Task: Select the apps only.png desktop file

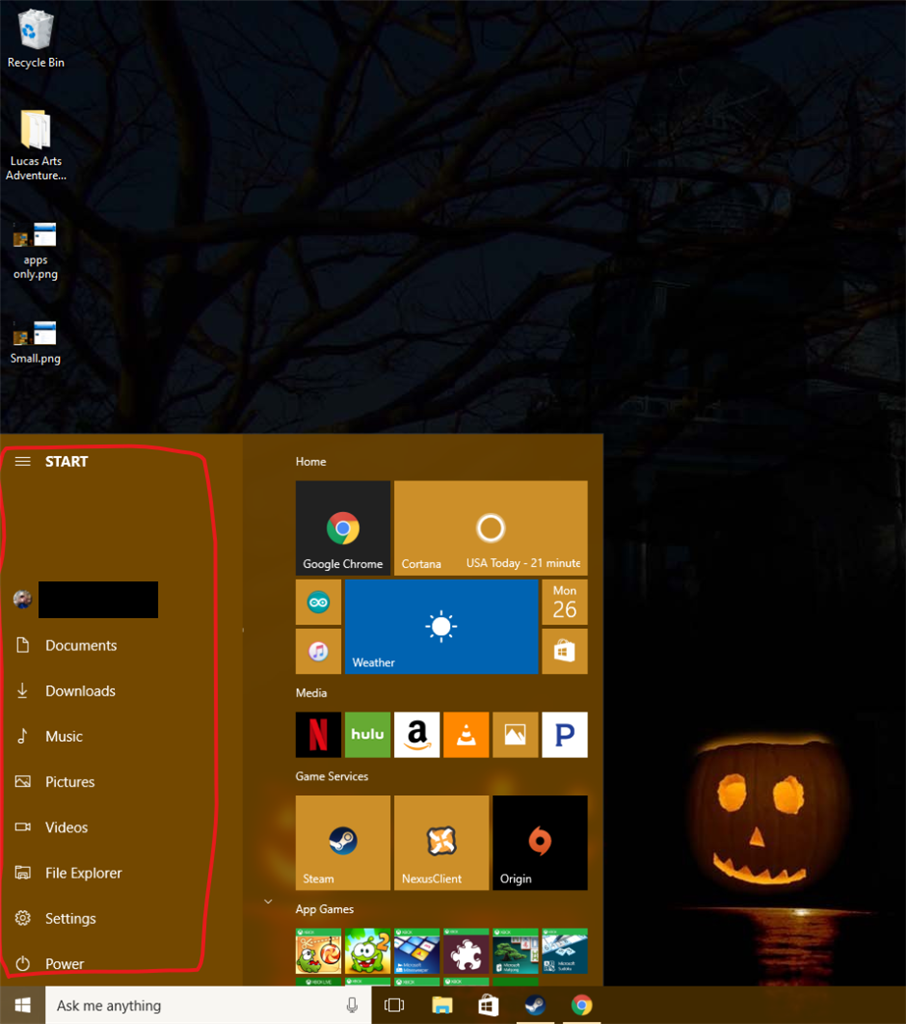Action: pos(36,251)
